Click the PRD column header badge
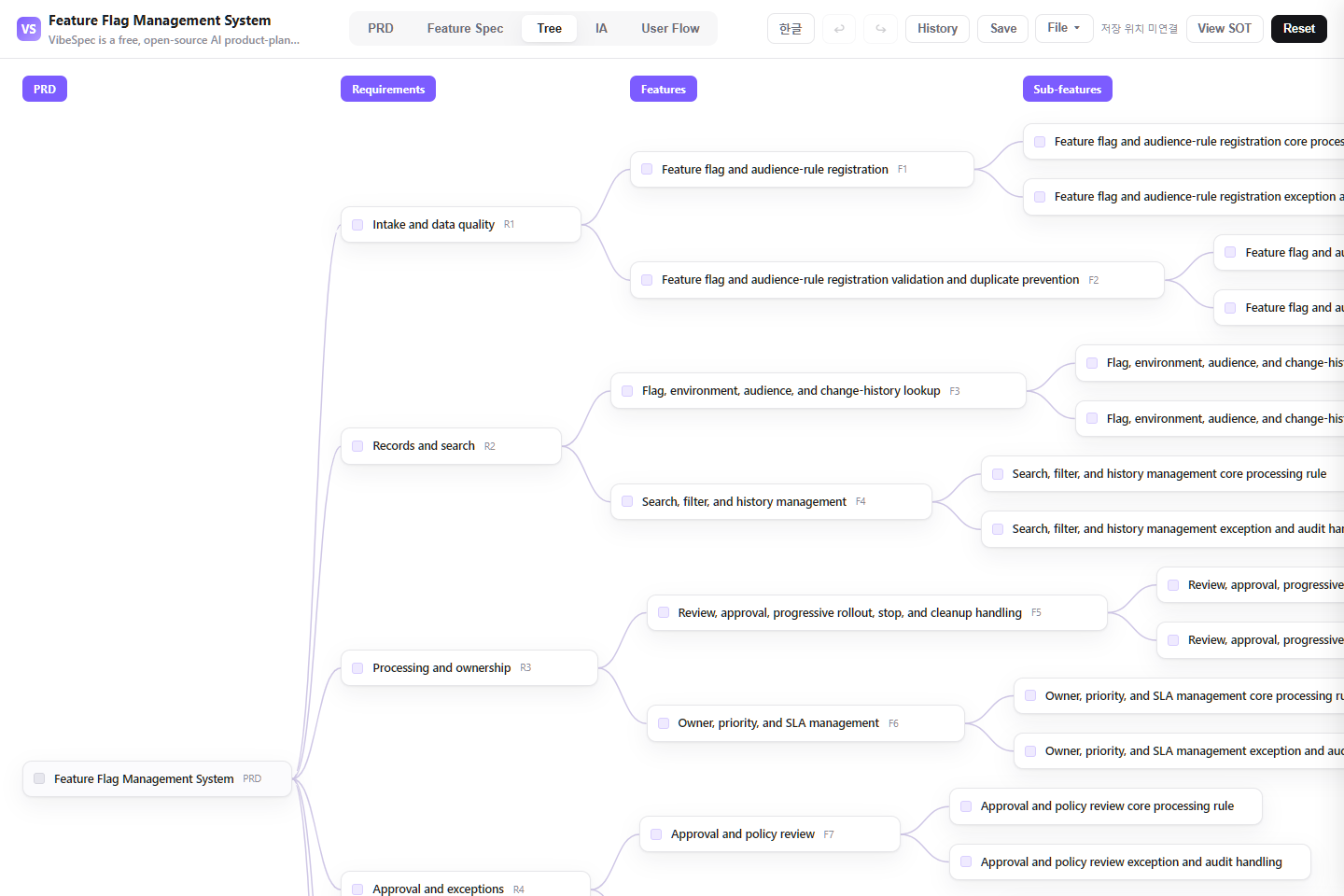The width and height of the screenshot is (1344, 896). coord(45,89)
